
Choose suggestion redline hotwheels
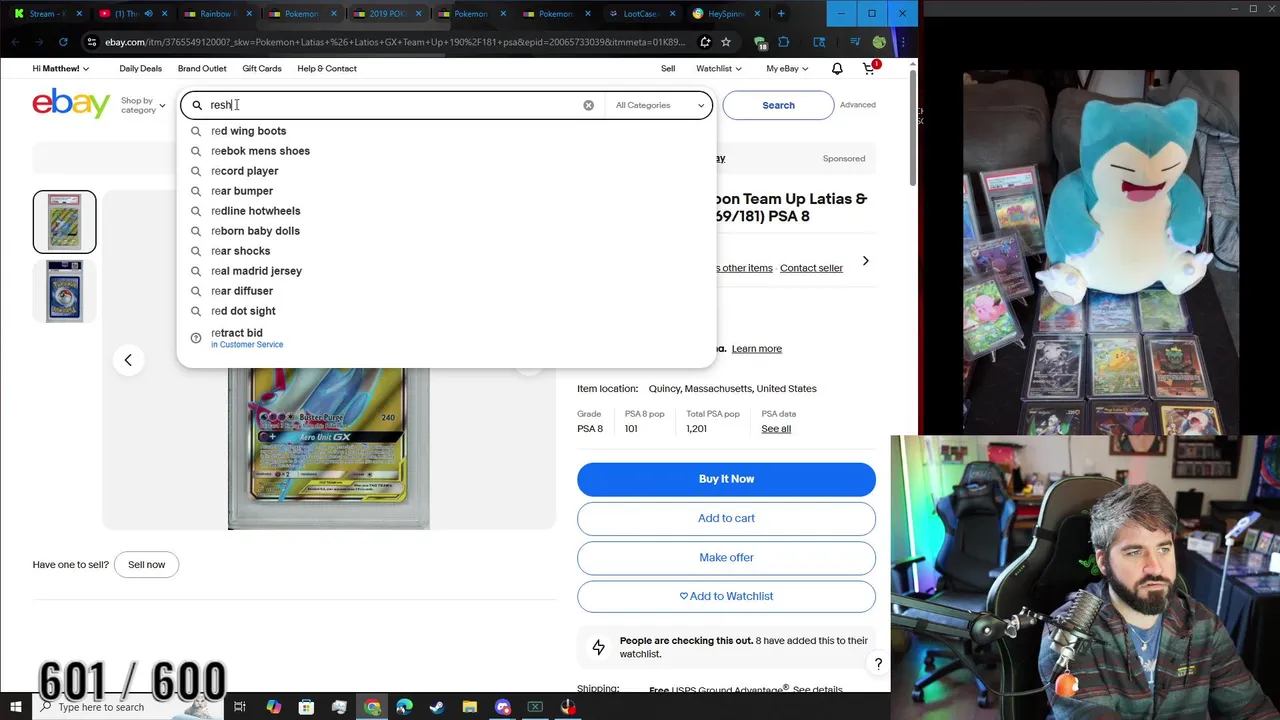[x=447, y=211]
